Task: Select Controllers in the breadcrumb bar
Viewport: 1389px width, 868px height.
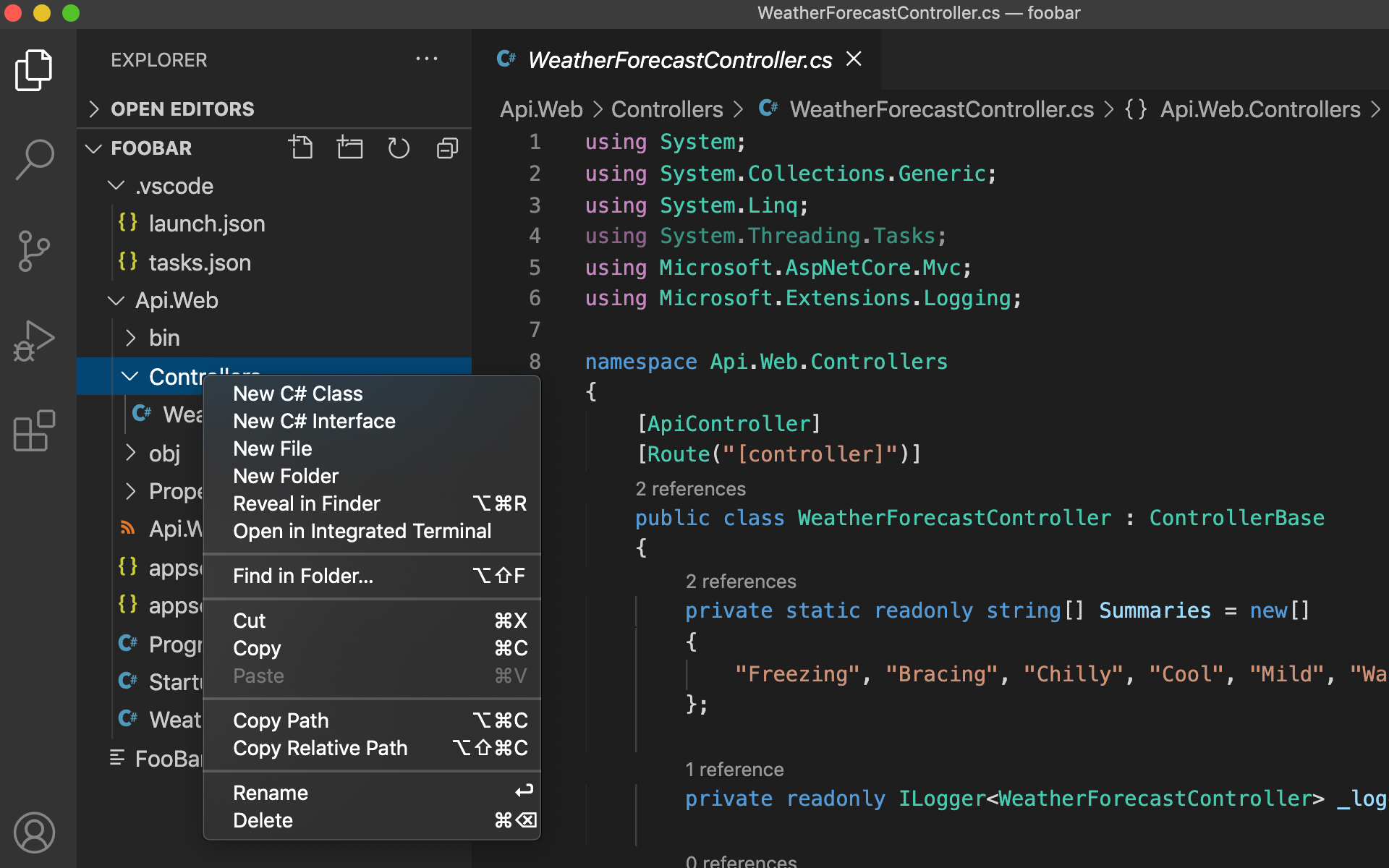Action: (x=667, y=109)
